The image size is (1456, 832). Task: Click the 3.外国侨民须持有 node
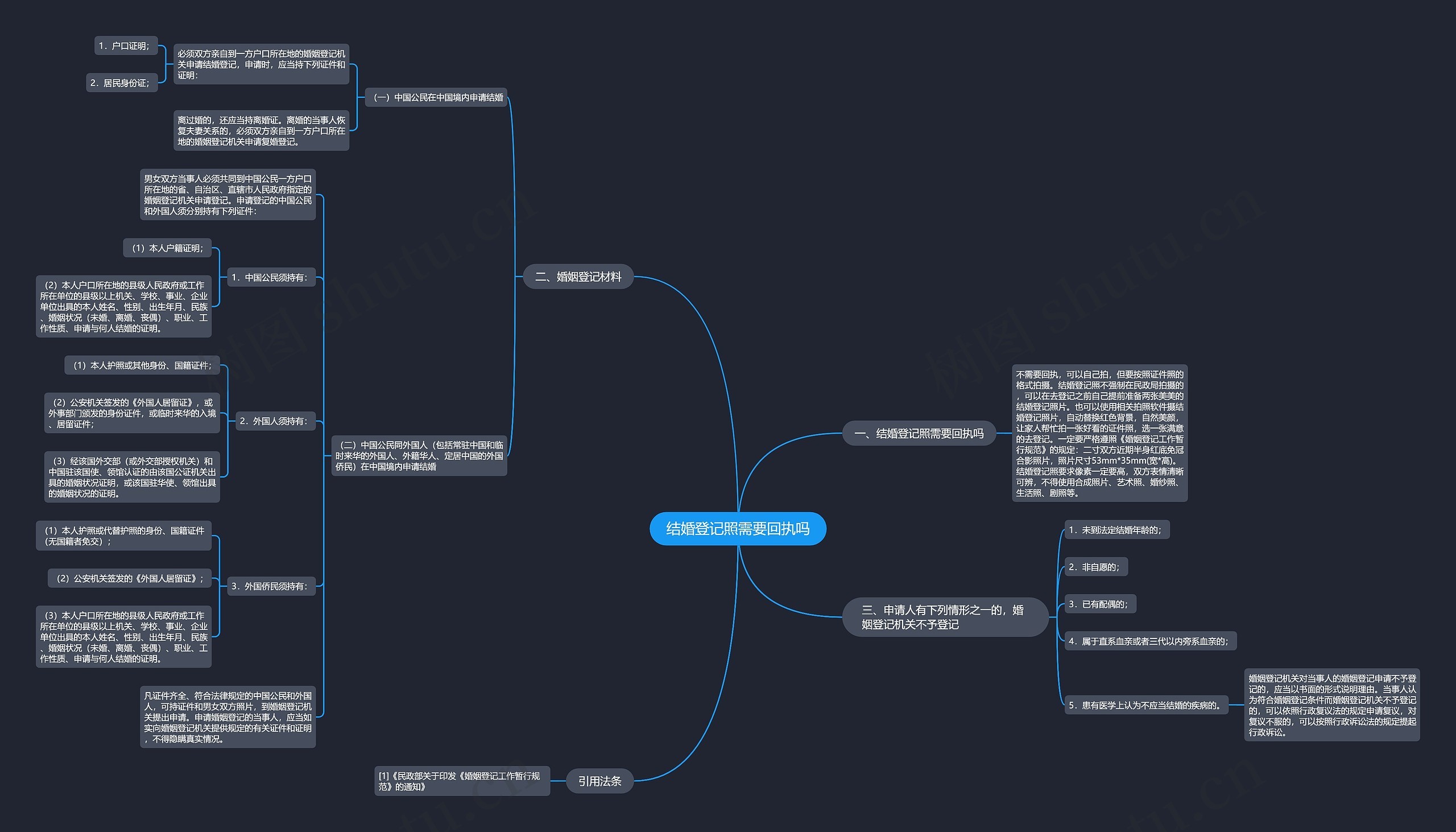(x=271, y=586)
